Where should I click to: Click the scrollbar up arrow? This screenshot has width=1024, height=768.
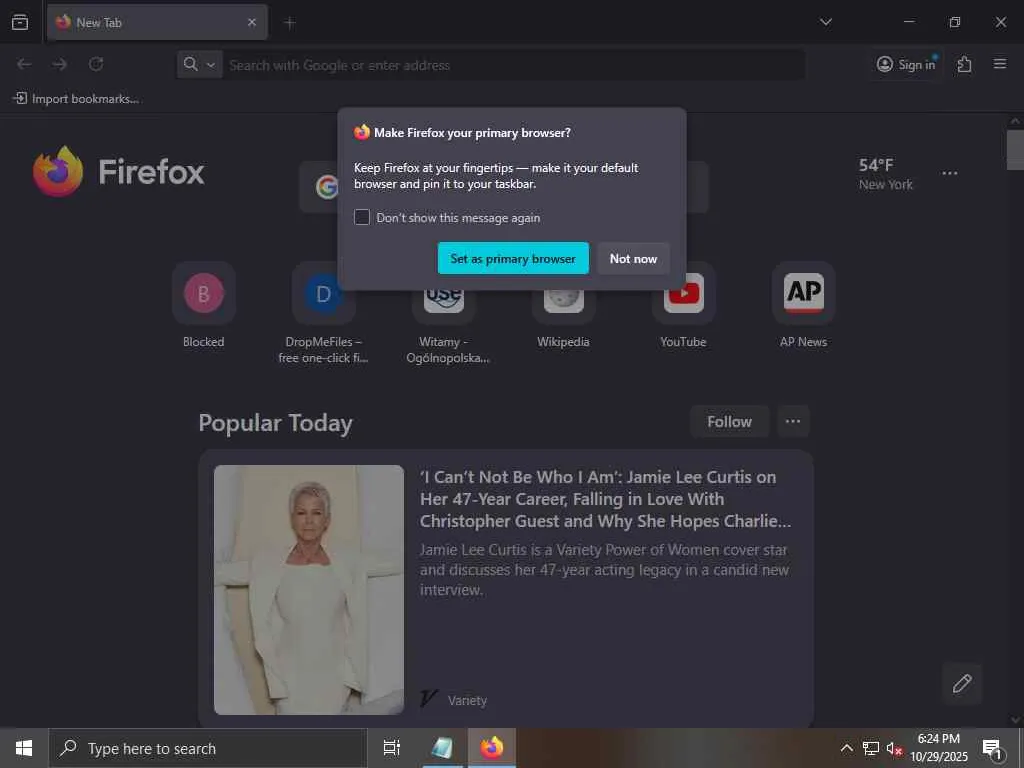(1015, 121)
